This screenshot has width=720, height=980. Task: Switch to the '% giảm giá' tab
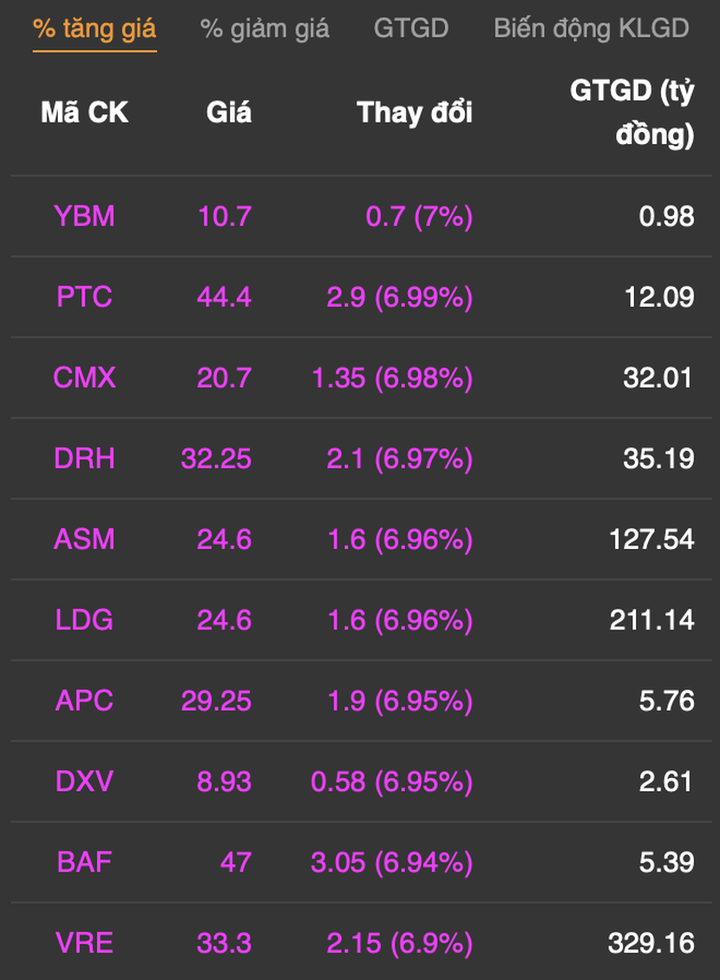[x=265, y=28]
